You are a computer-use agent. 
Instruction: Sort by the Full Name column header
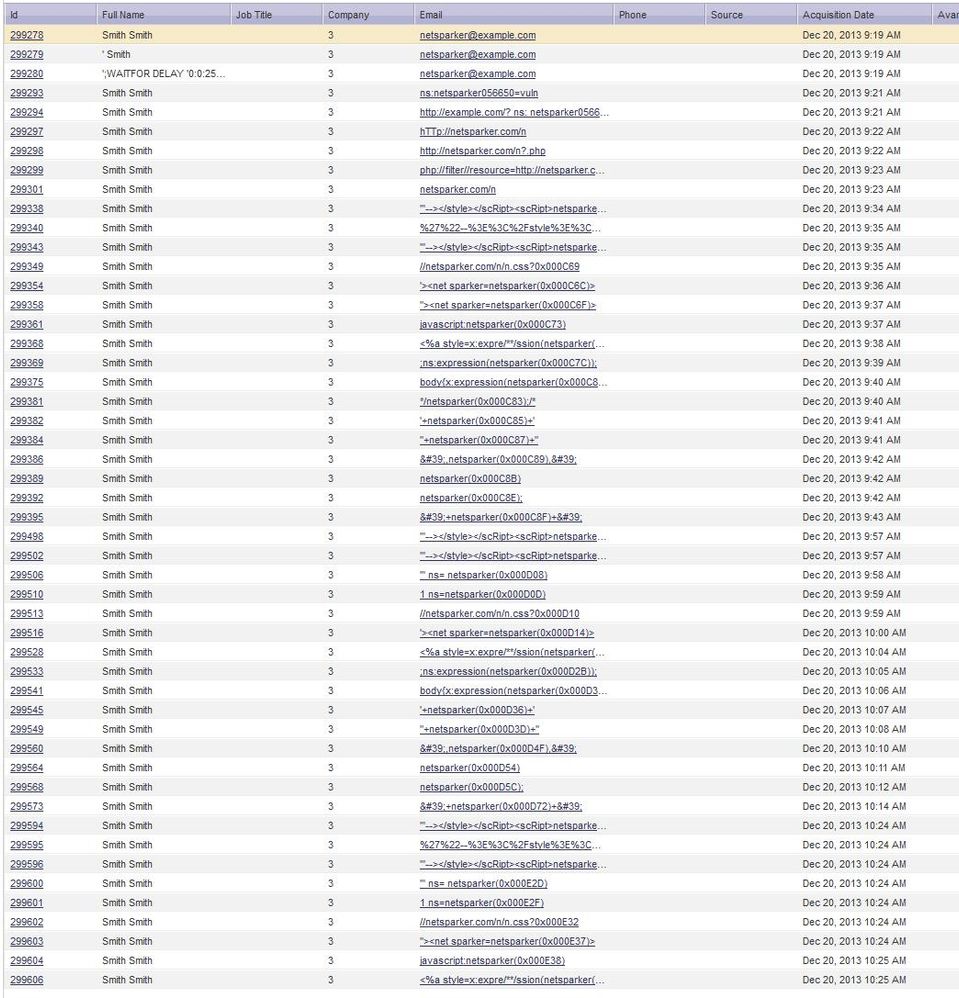(x=123, y=15)
